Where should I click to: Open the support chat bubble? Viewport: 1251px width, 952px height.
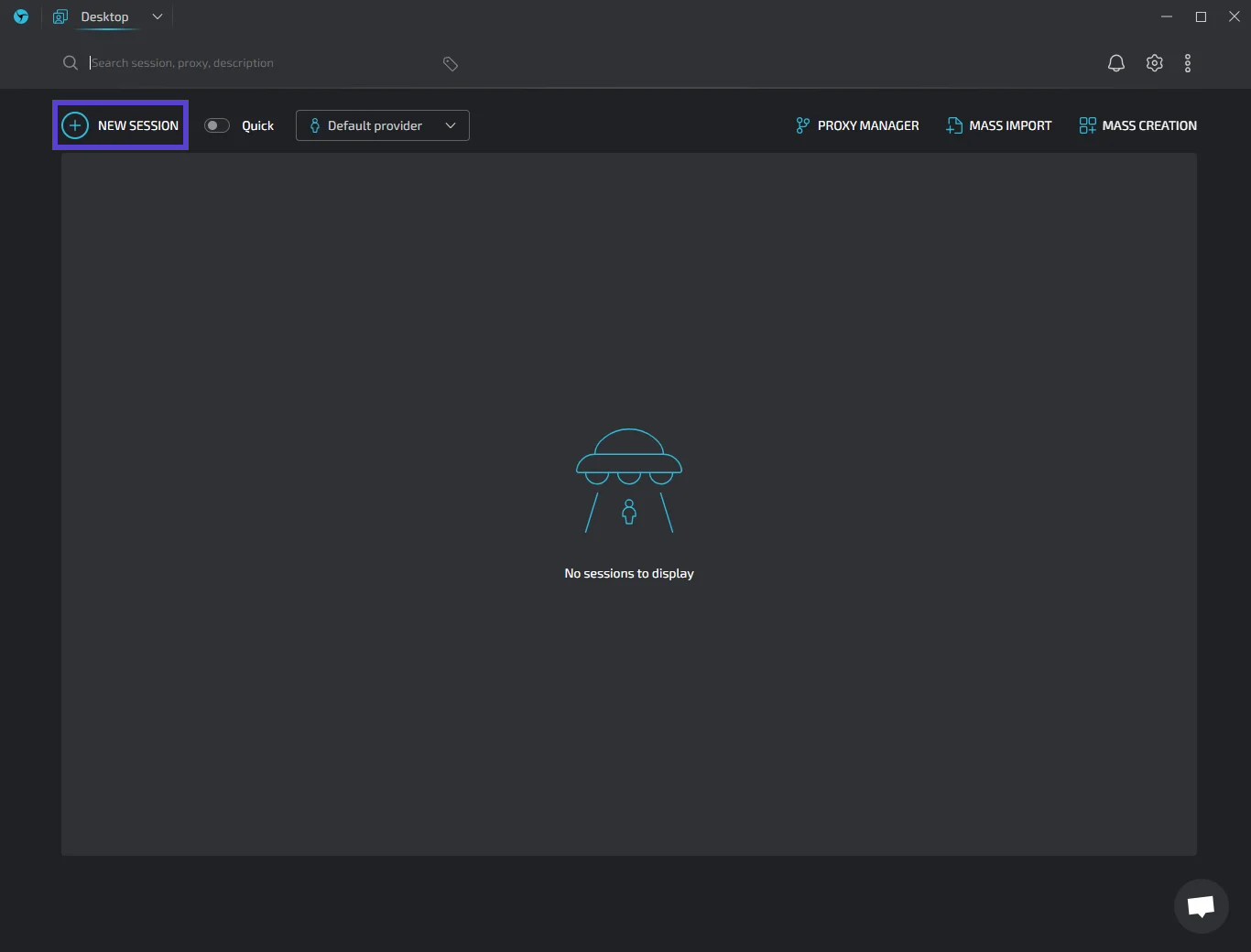click(1201, 905)
